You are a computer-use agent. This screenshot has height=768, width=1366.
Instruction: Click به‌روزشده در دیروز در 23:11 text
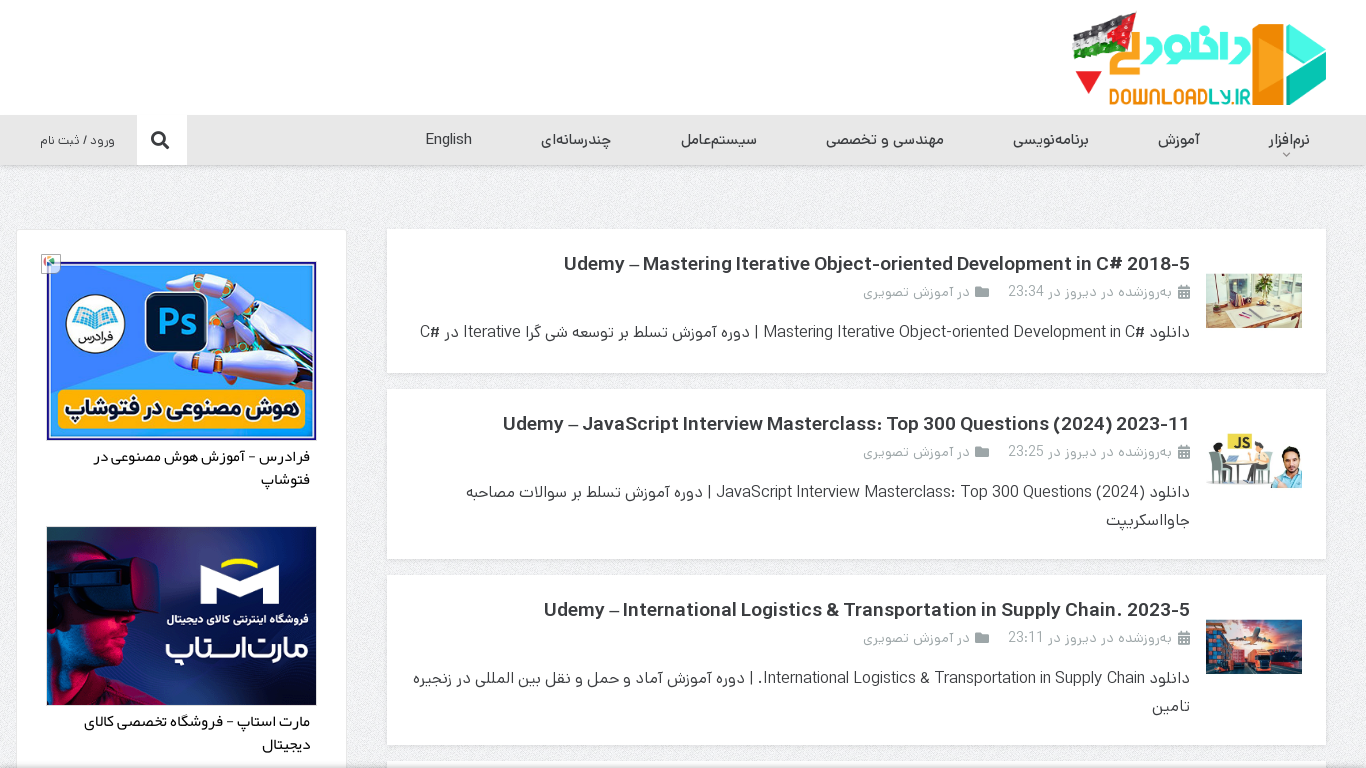click(x=1090, y=638)
